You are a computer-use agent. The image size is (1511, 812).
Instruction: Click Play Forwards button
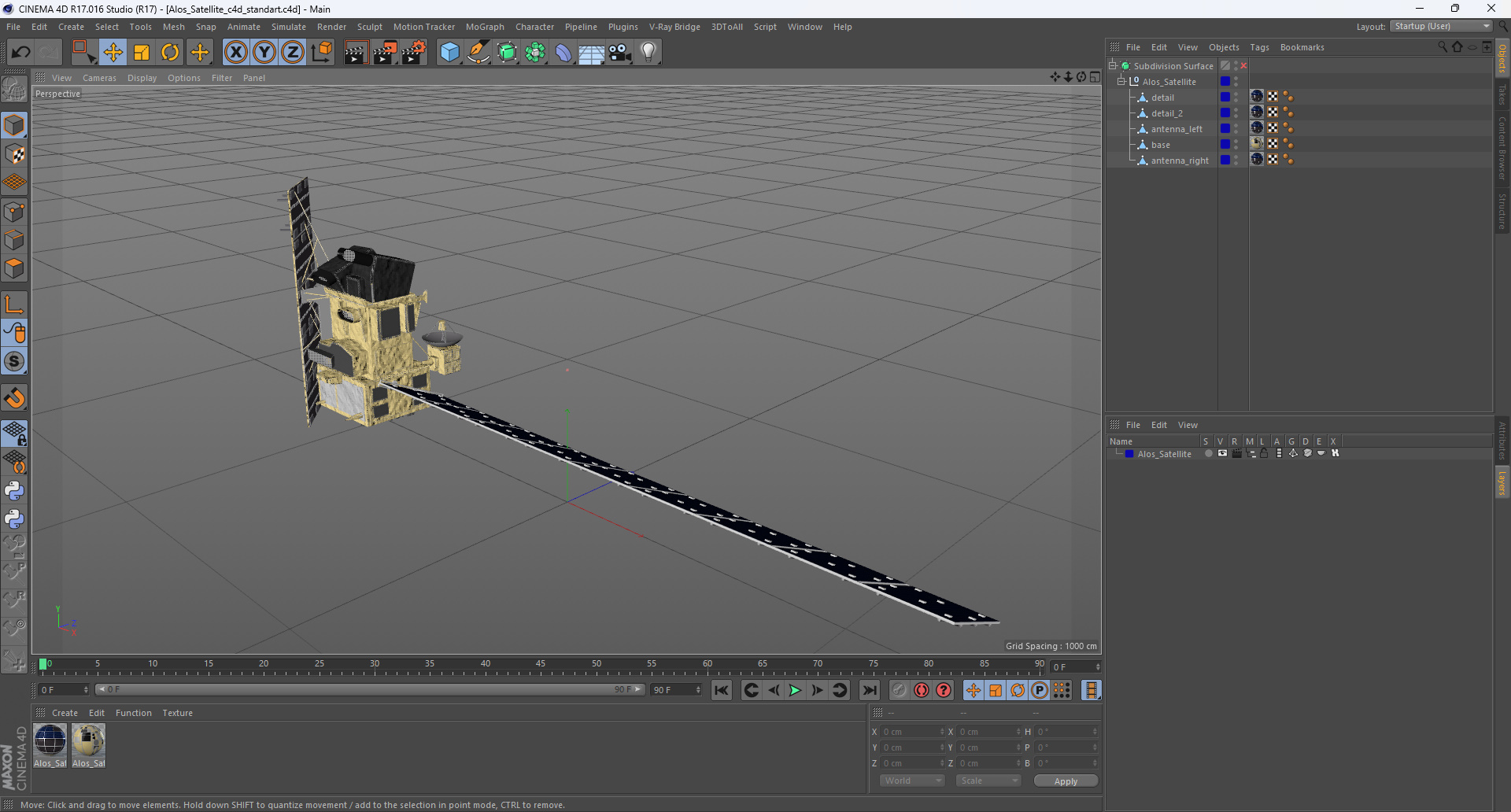click(x=795, y=690)
